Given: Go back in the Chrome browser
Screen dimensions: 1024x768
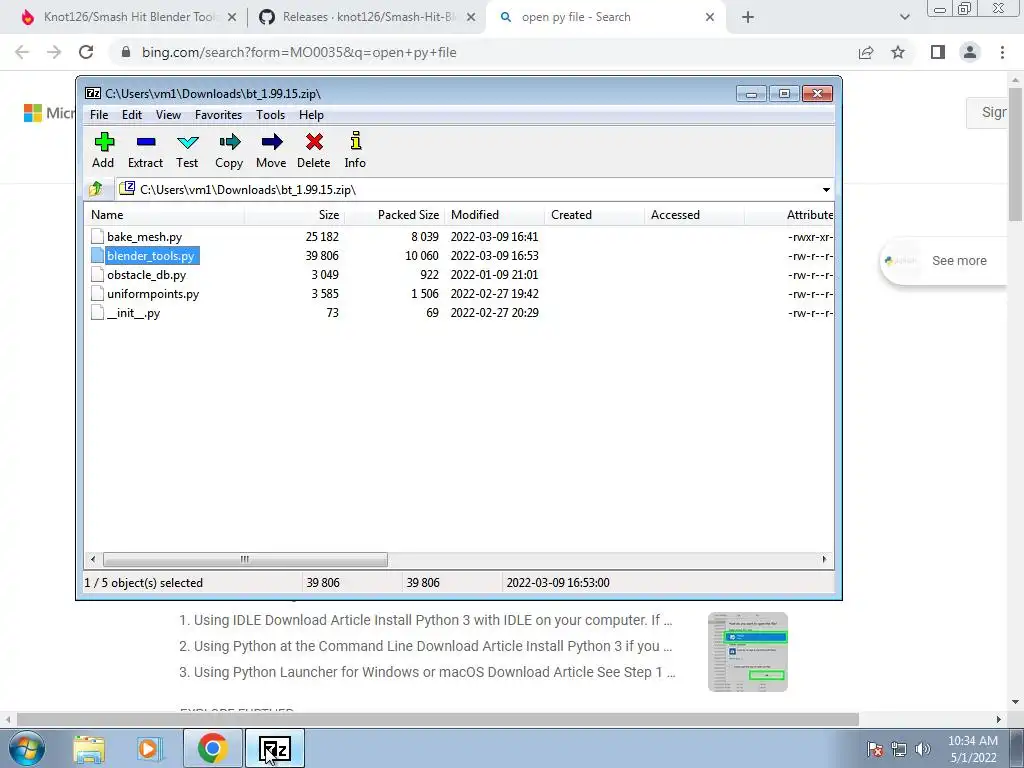Looking at the screenshot, I should [x=22, y=52].
